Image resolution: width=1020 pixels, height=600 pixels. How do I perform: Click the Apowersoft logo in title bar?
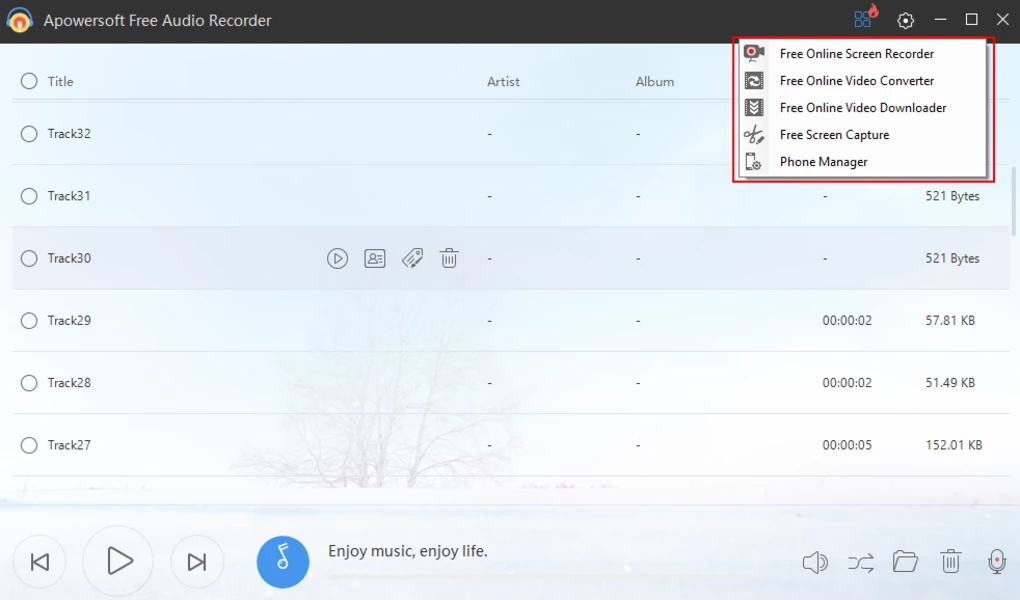(x=20, y=20)
